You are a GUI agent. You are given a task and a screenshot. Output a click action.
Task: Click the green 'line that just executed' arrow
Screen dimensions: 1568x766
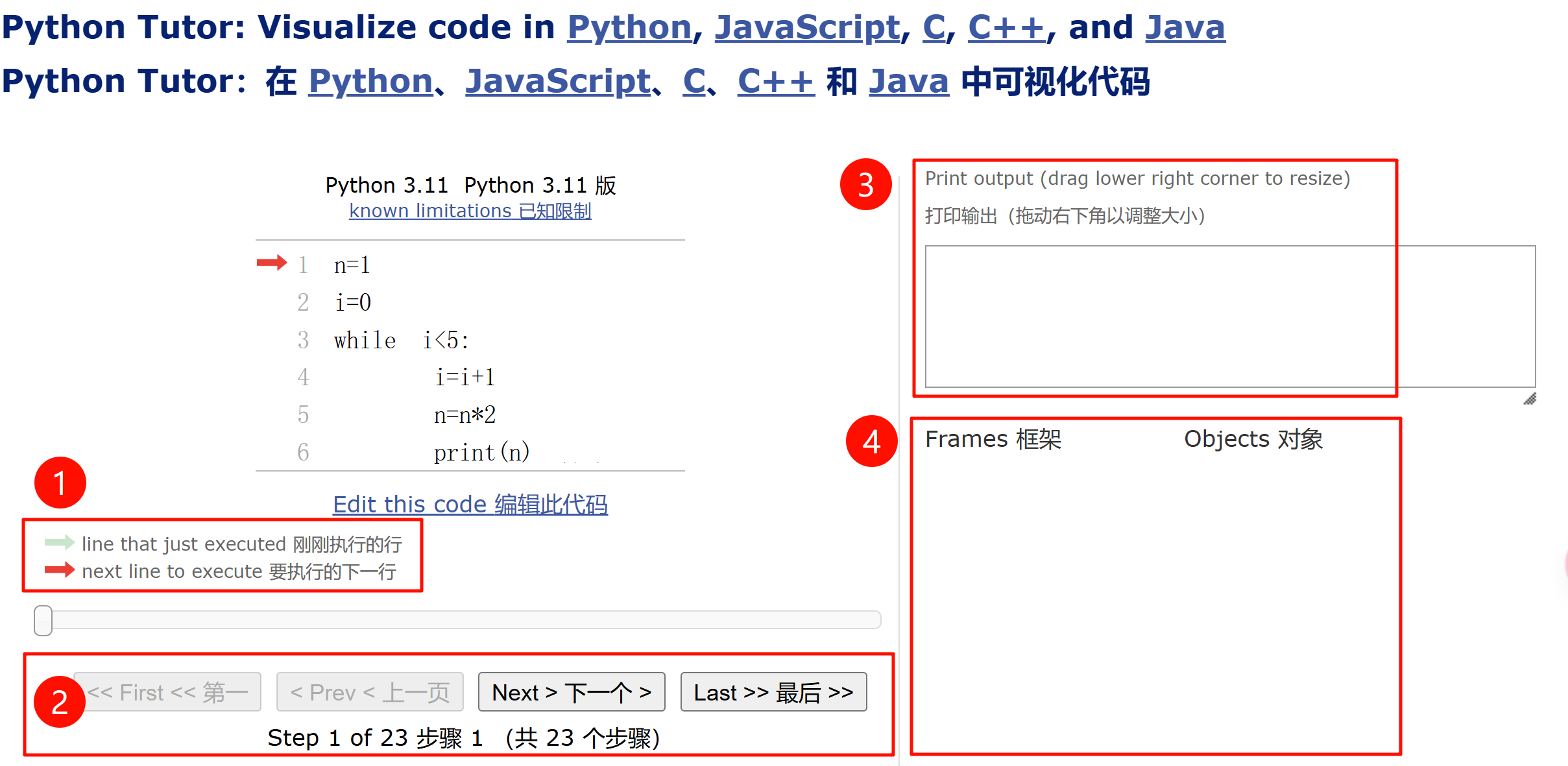pos(59,542)
